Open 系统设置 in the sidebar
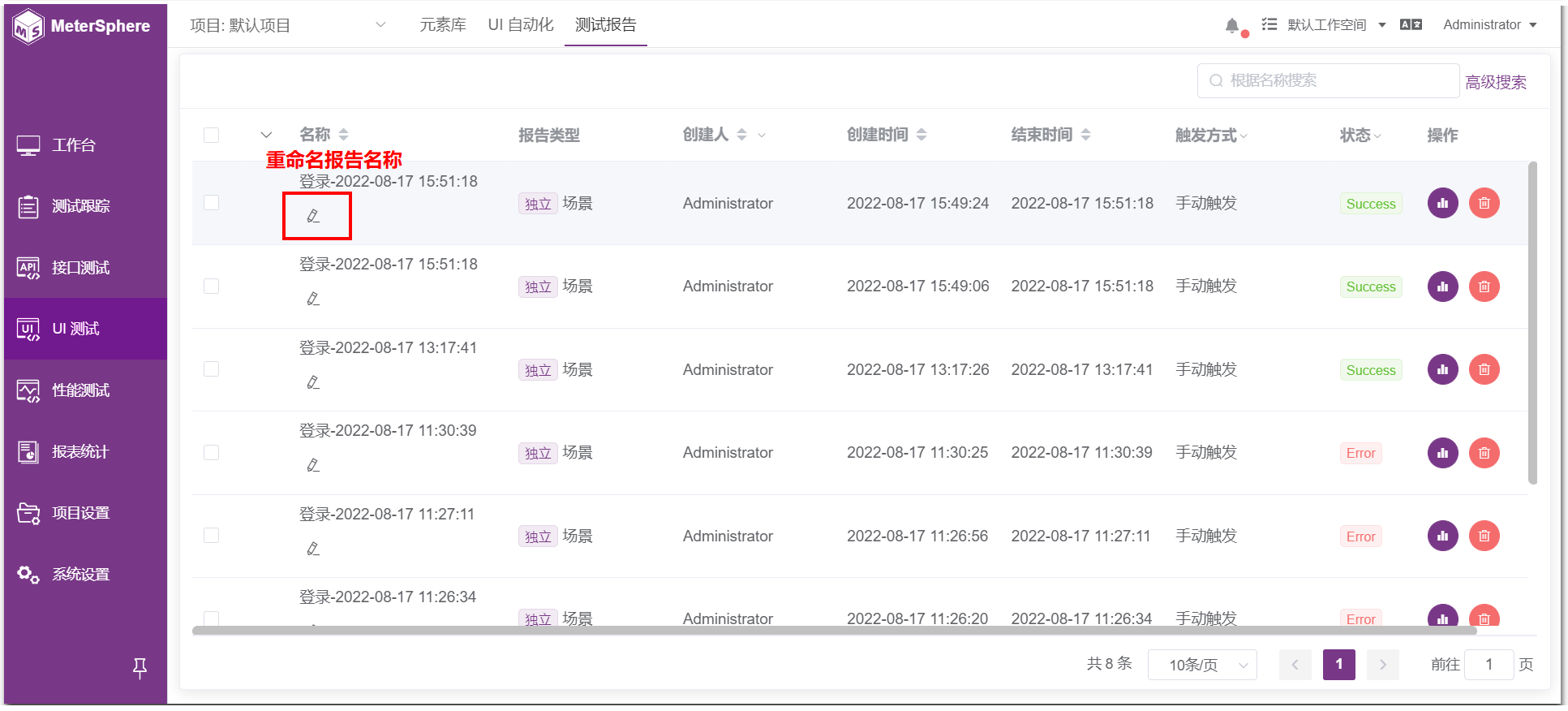 [x=85, y=575]
